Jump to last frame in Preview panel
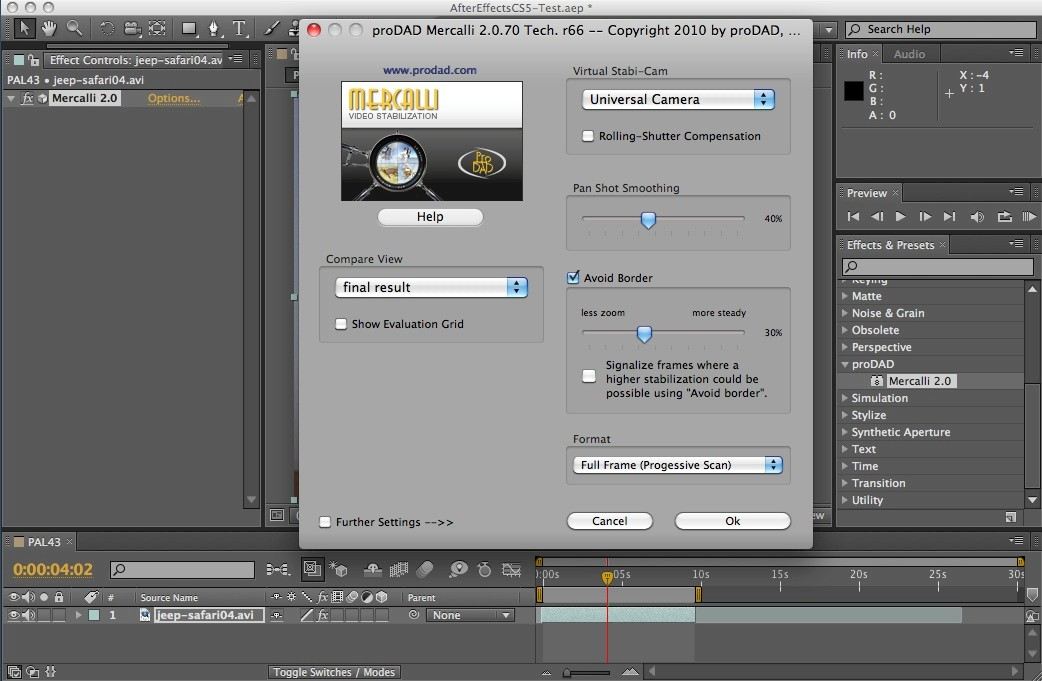The height and width of the screenshot is (681, 1042). pyautogui.click(x=950, y=217)
